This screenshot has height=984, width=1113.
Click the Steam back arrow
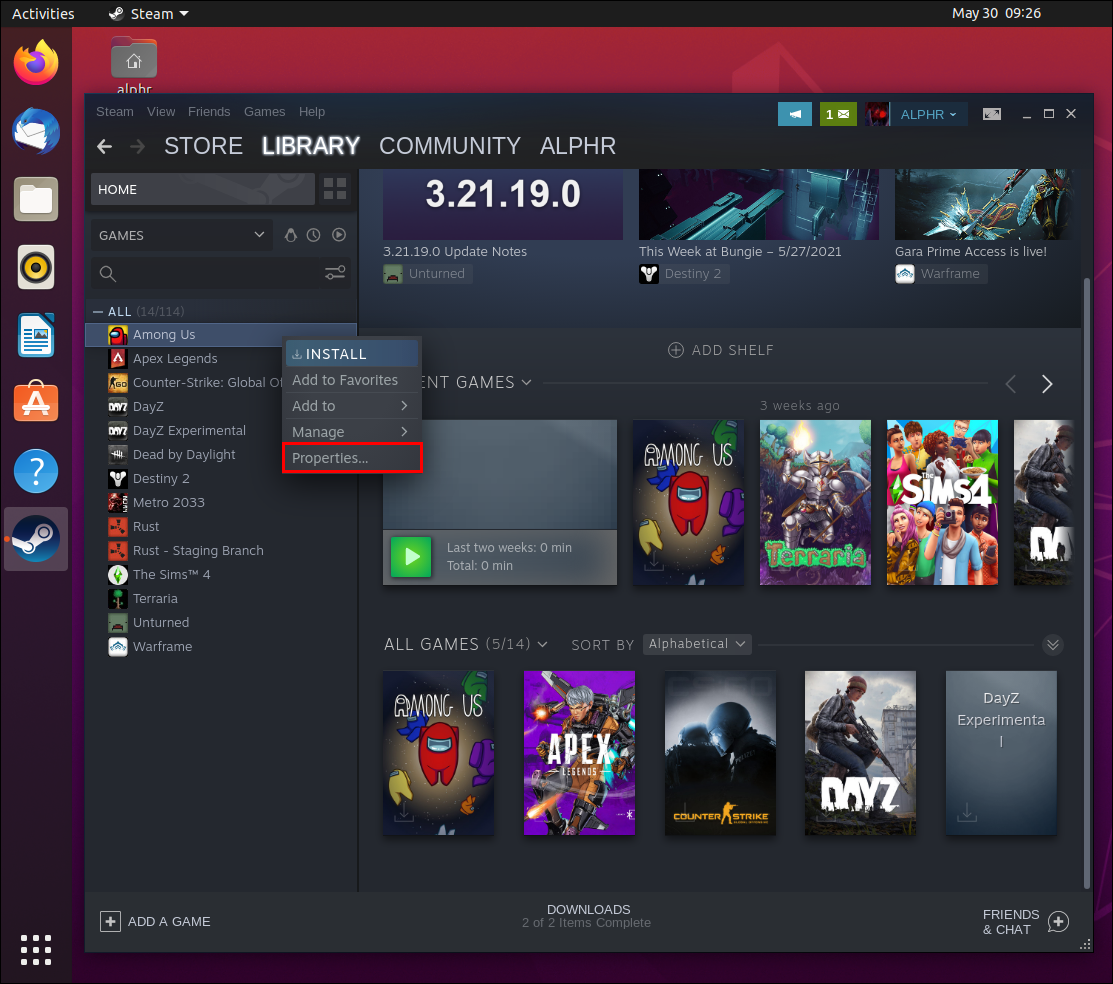tap(104, 146)
